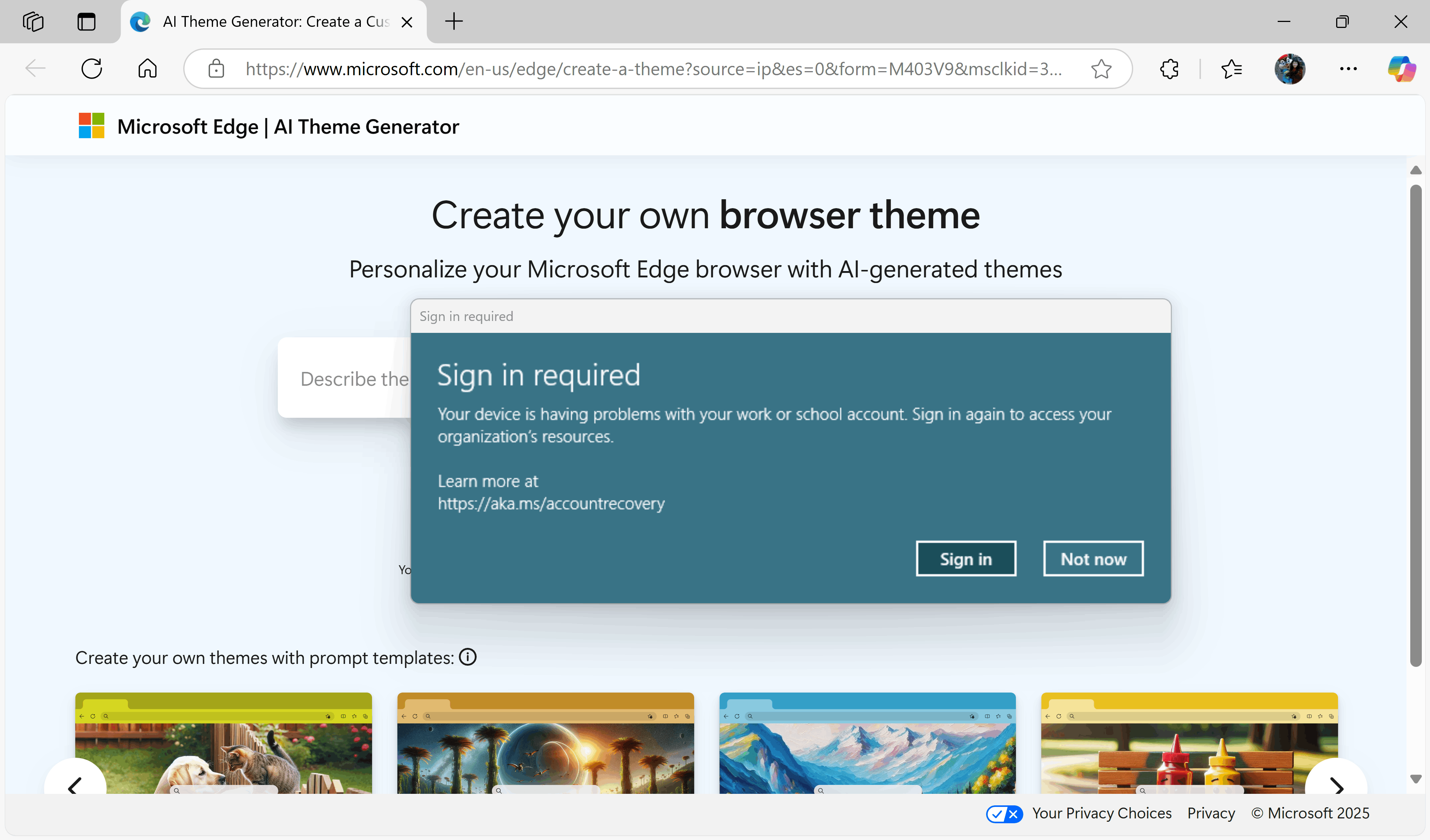Screen dimensions: 1430x840
Task: Open Your Privacy Choices link
Action: [x=1102, y=813]
